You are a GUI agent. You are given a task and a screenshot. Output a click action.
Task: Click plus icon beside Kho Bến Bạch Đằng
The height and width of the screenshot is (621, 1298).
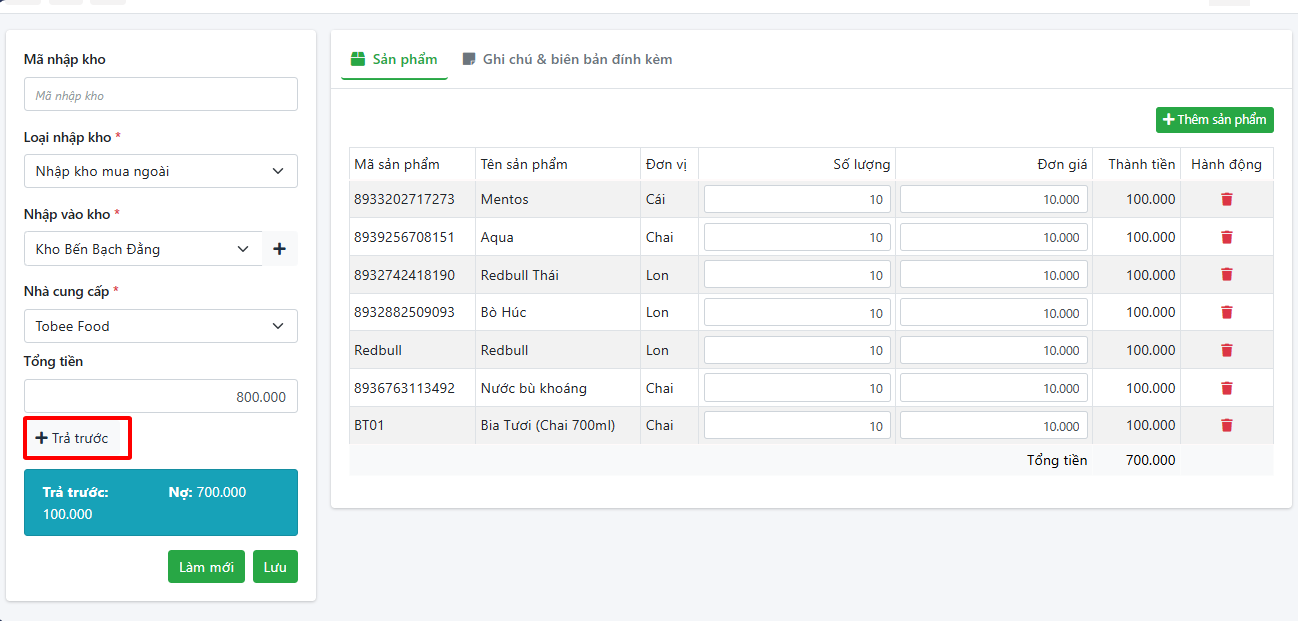(x=279, y=249)
